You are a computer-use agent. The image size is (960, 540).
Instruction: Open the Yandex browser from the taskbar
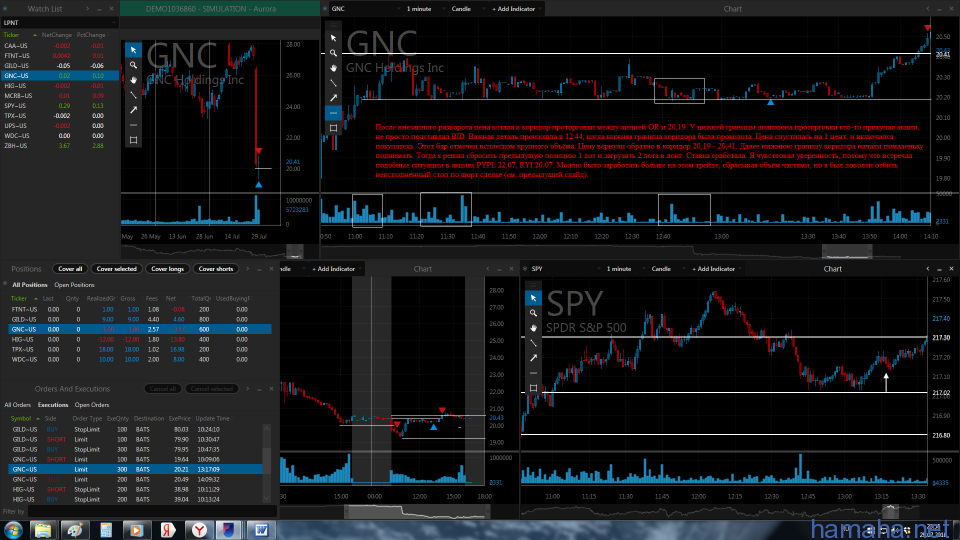pos(200,528)
